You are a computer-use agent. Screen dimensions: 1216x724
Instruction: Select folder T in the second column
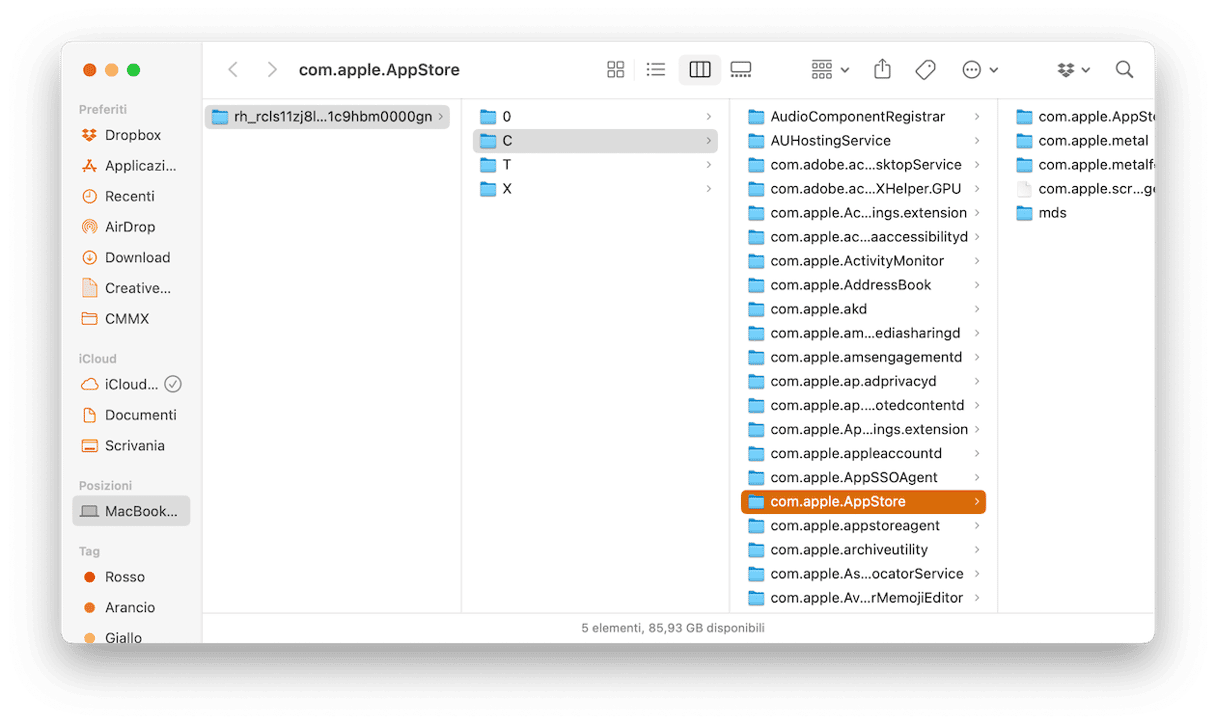(x=595, y=164)
